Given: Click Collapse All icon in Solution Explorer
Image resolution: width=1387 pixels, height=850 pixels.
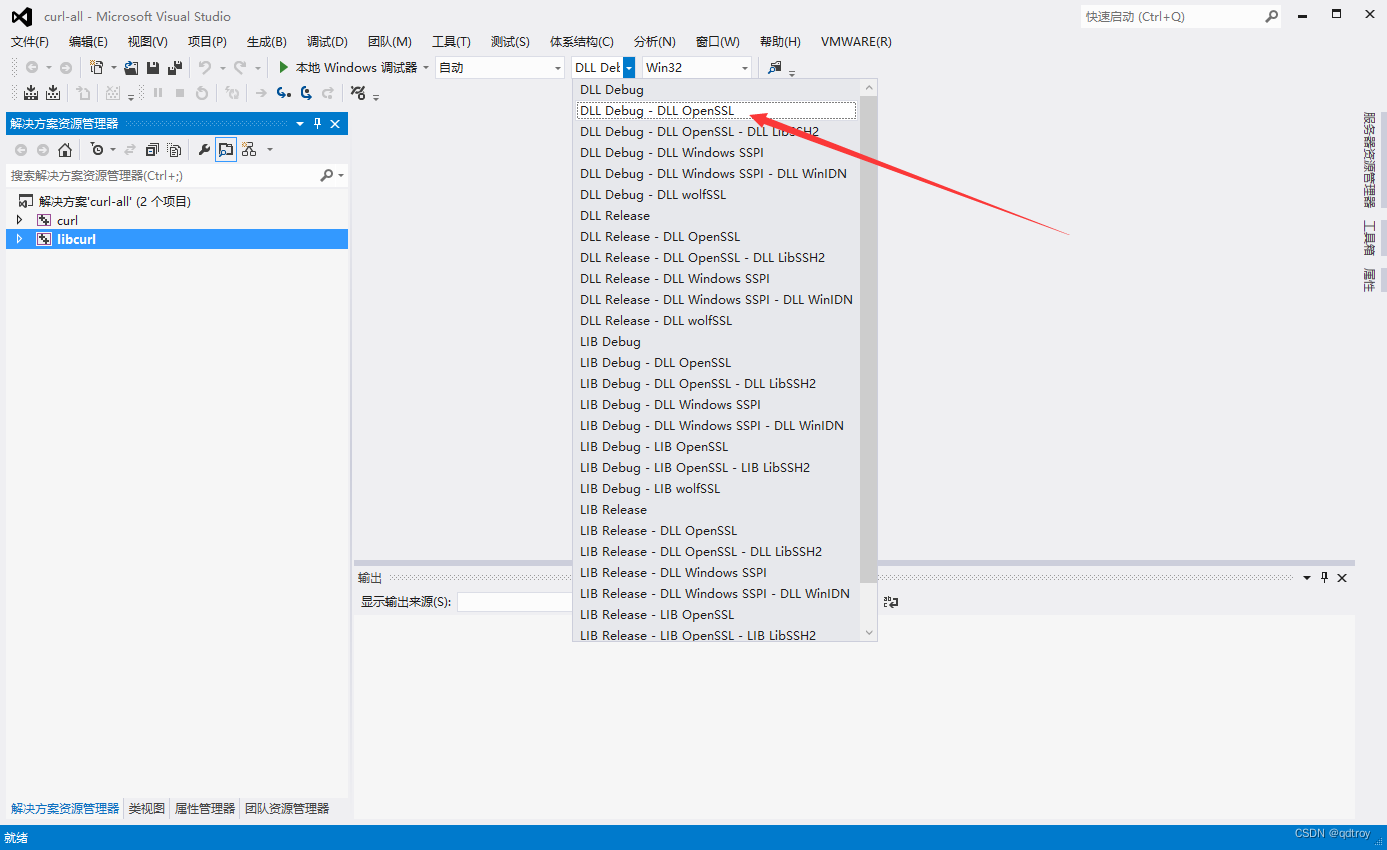Looking at the screenshot, I should click(x=152, y=149).
